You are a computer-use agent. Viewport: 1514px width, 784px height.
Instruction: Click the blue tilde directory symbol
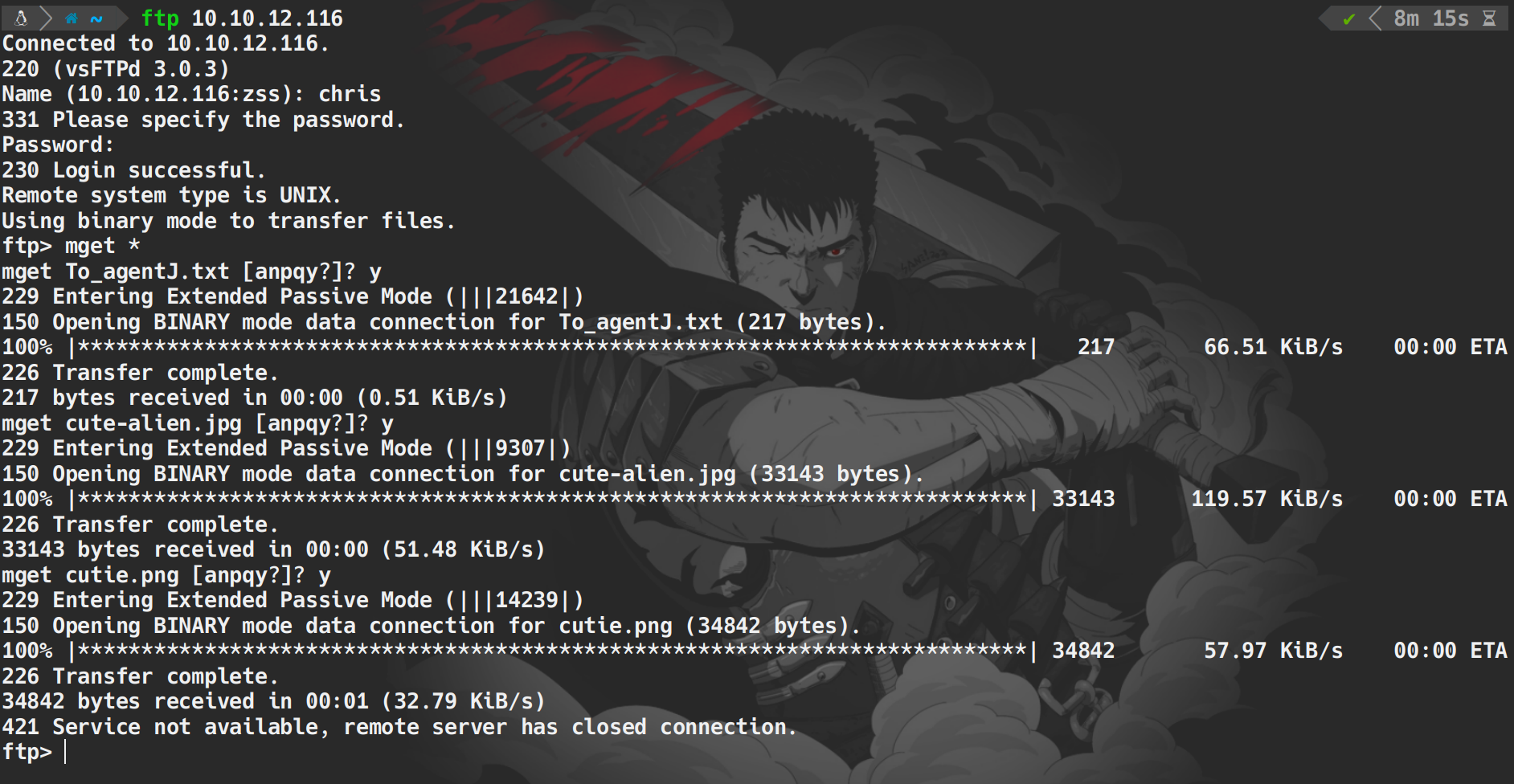click(x=96, y=18)
